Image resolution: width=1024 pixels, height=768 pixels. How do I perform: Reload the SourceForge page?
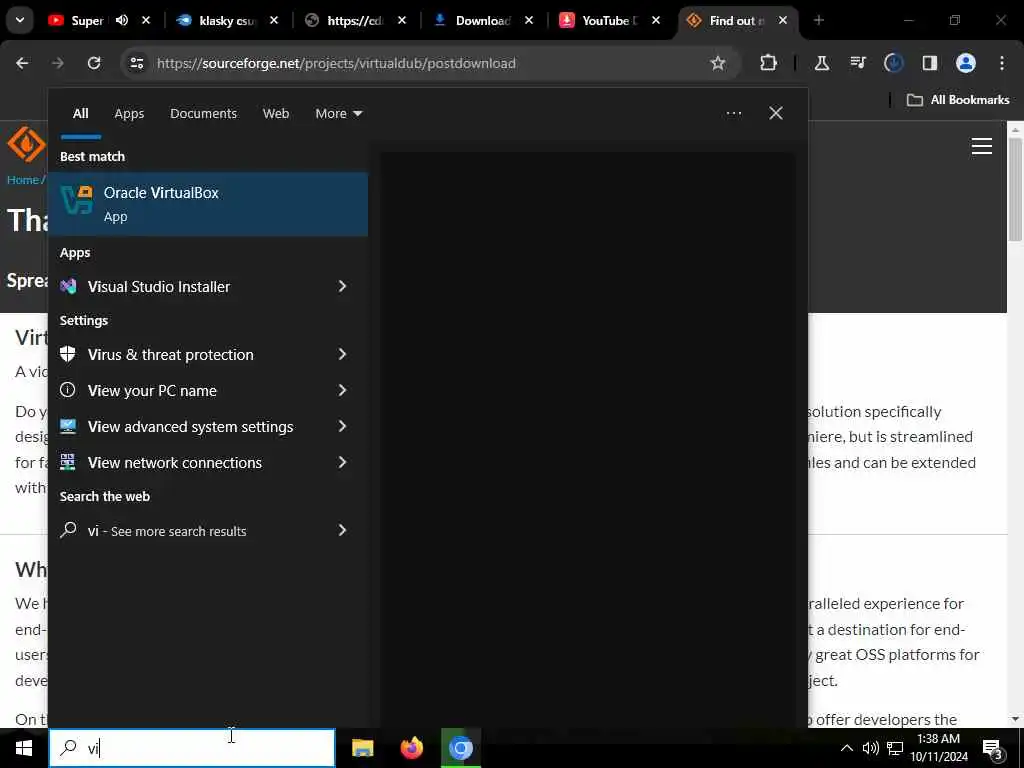(94, 63)
